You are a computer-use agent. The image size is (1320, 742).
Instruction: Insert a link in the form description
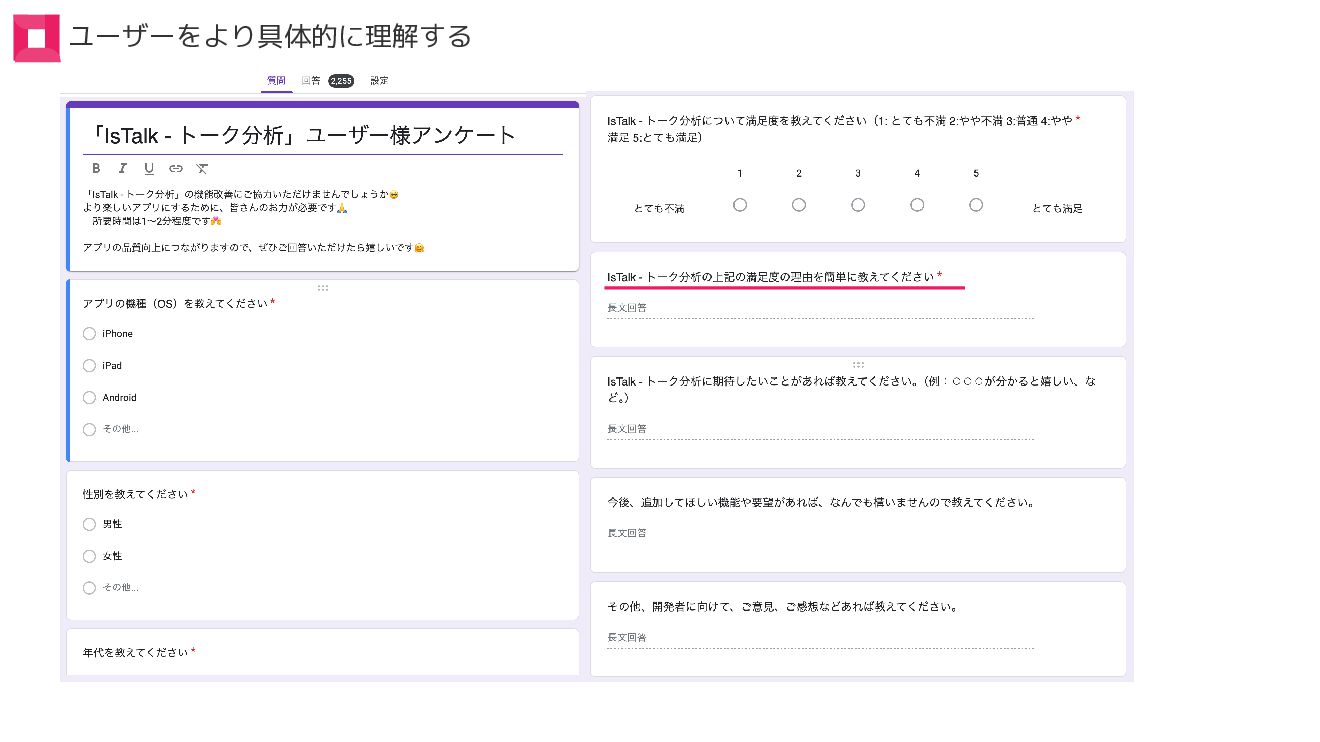tap(176, 169)
